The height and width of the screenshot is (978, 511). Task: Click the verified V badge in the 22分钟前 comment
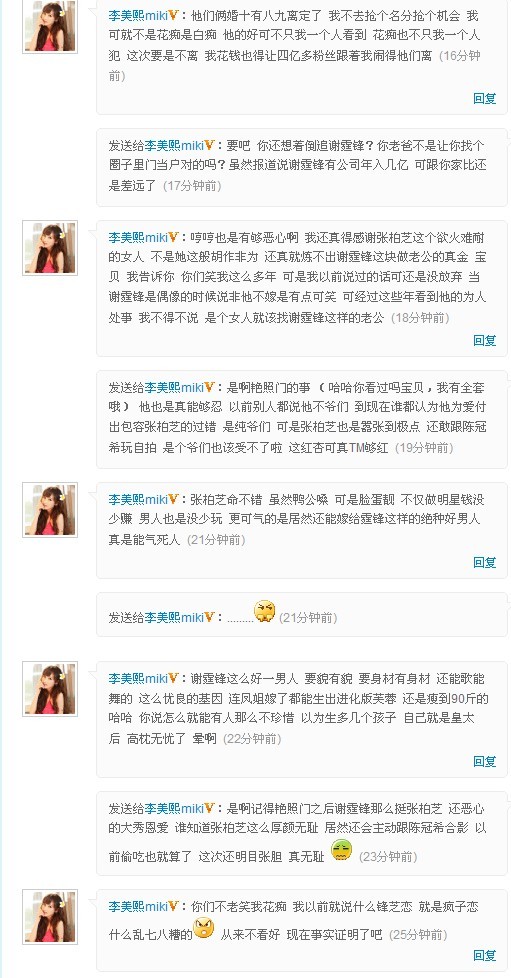coord(174,678)
